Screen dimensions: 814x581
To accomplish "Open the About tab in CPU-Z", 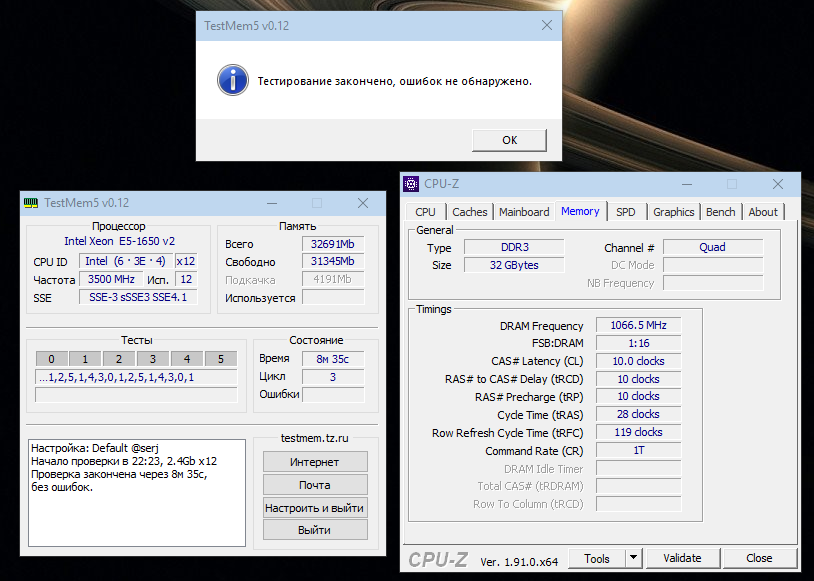I will tap(763, 212).
